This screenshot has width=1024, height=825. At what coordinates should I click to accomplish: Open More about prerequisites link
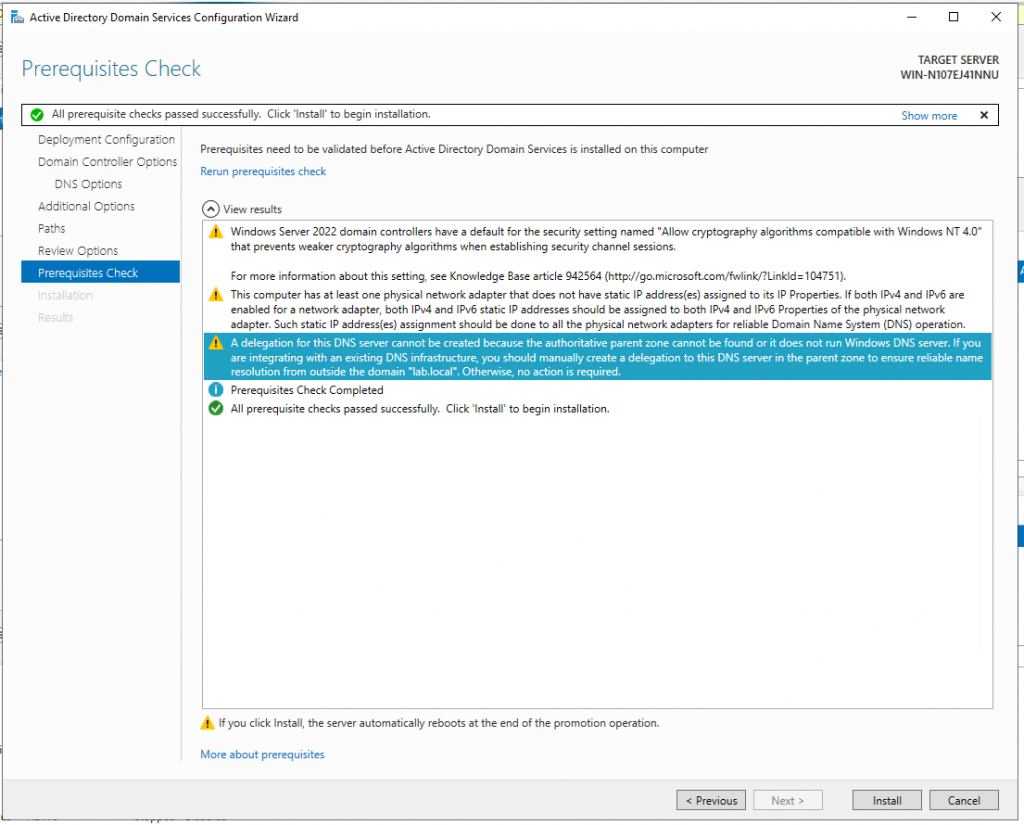point(262,754)
